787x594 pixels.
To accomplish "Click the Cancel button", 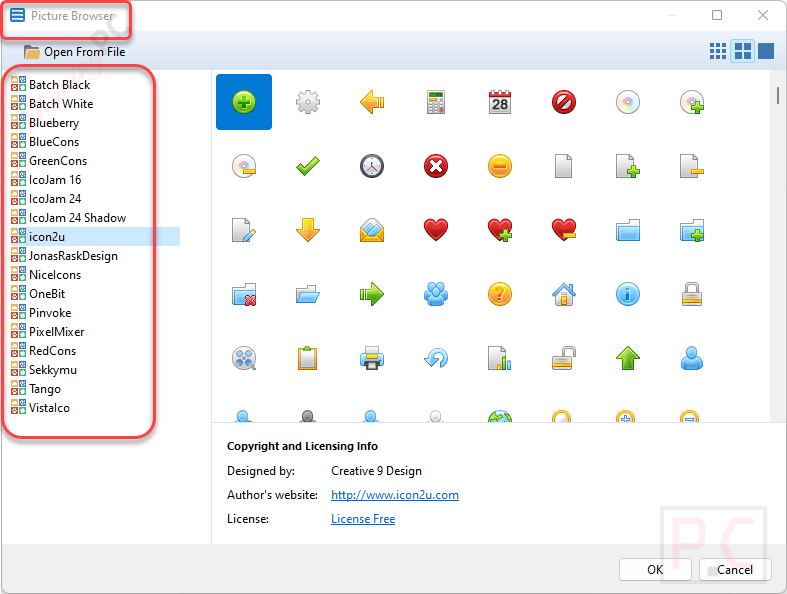I will click(735, 570).
